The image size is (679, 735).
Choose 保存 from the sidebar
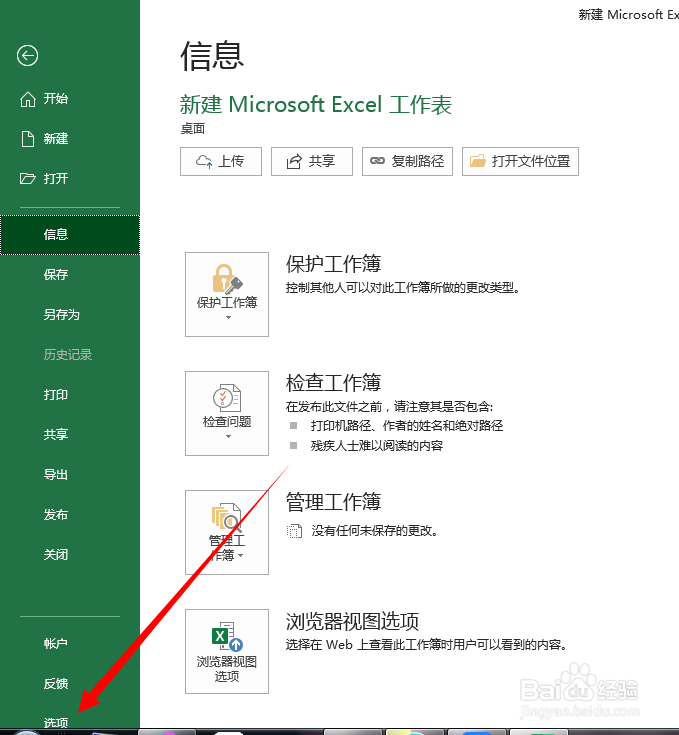point(56,275)
